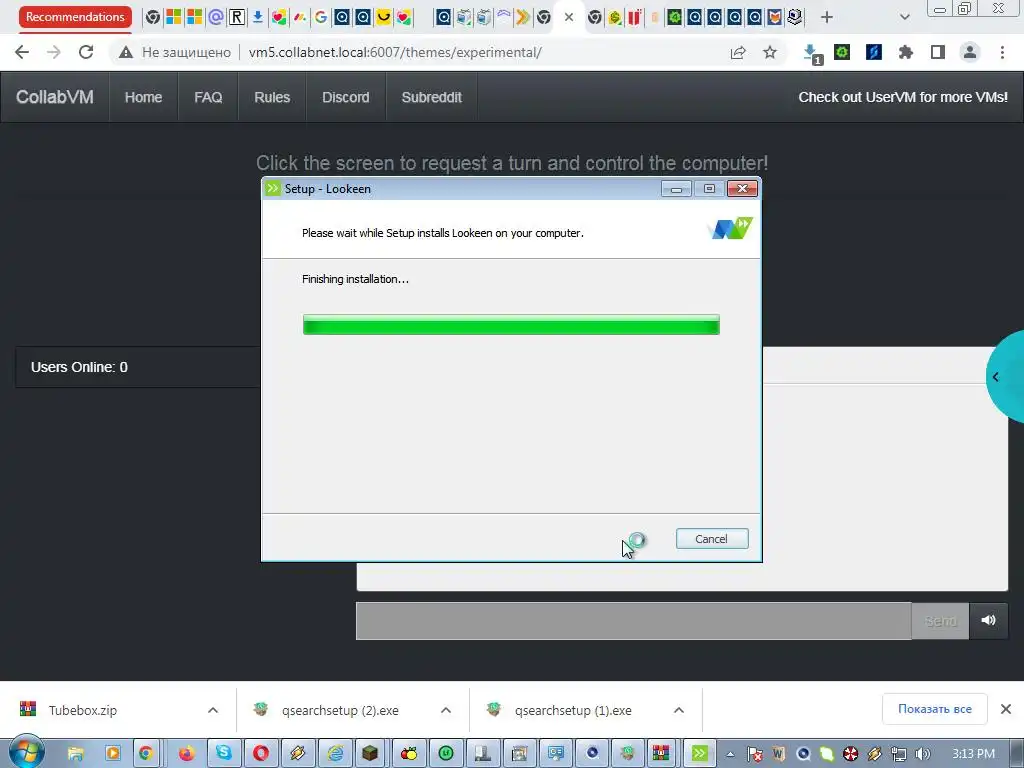Open the Tubebox.zip download

[83, 710]
